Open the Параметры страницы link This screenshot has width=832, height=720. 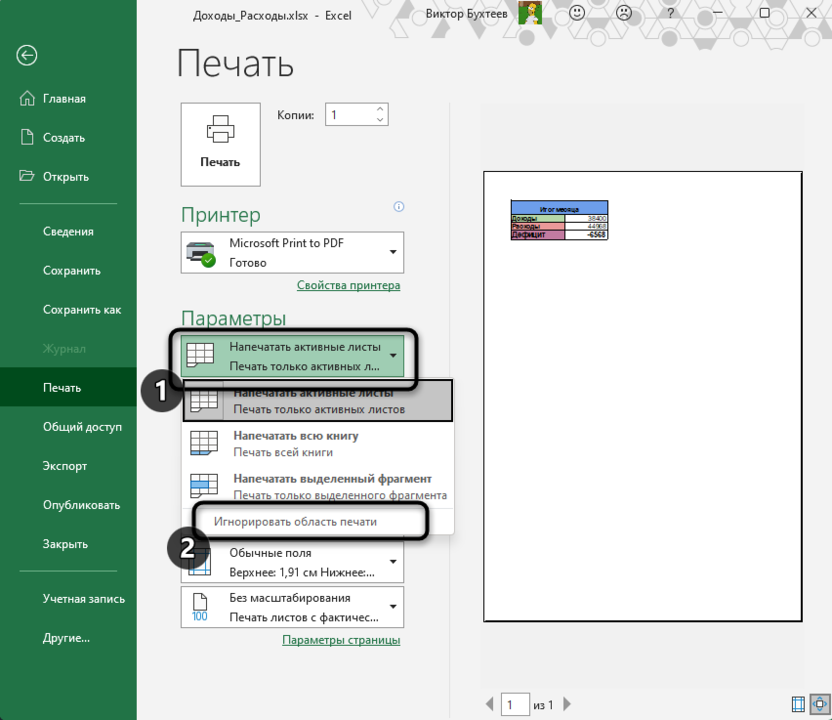pyautogui.click(x=341, y=640)
